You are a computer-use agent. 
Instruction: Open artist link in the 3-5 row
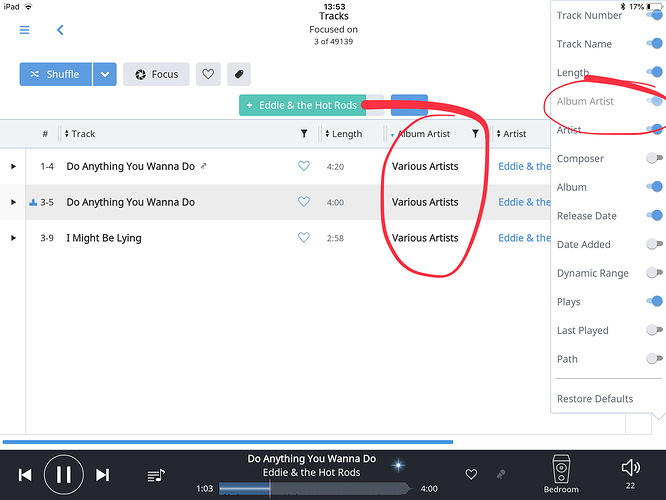524,202
